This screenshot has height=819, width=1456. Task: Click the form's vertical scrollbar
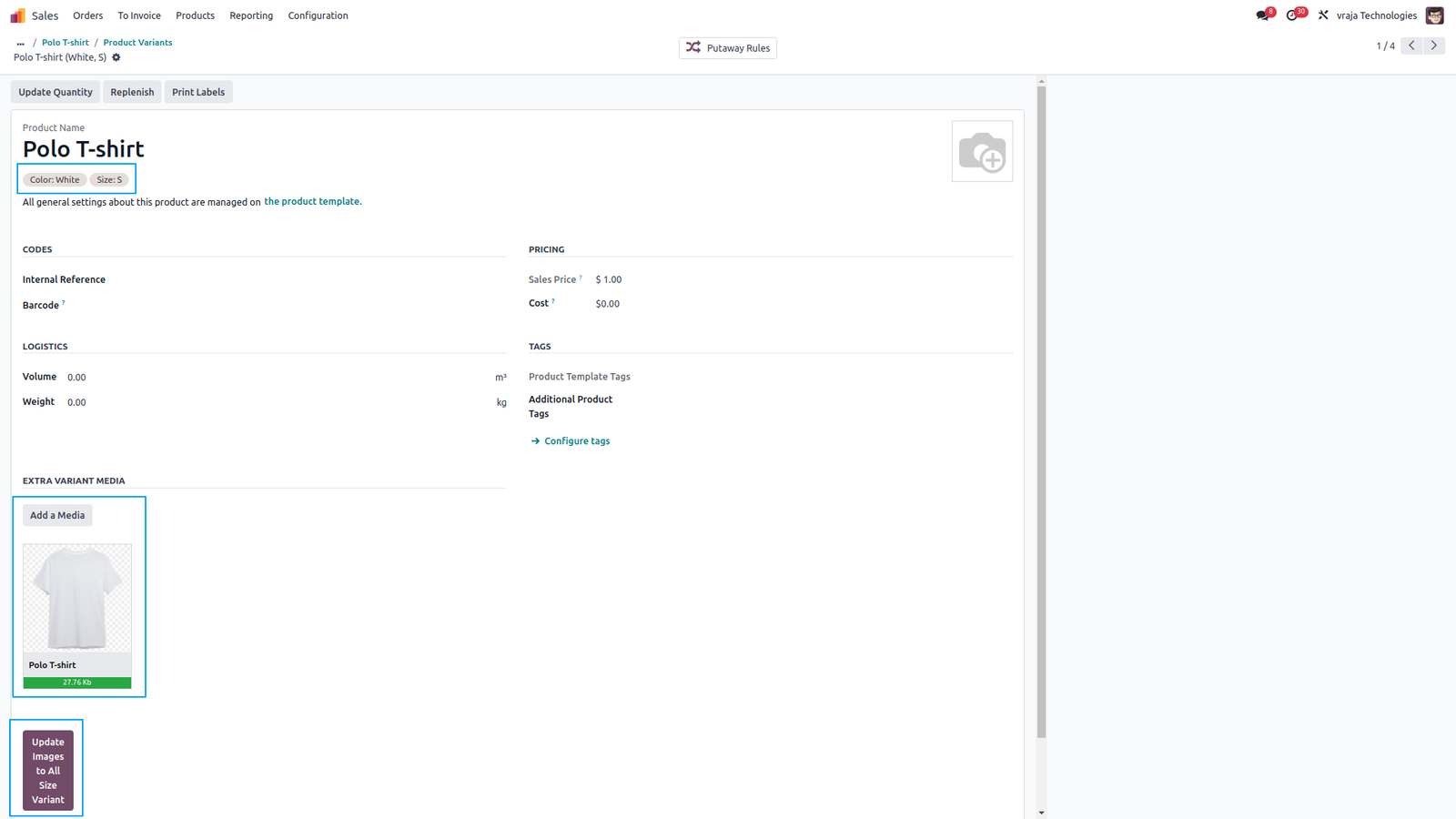tap(1041, 409)
